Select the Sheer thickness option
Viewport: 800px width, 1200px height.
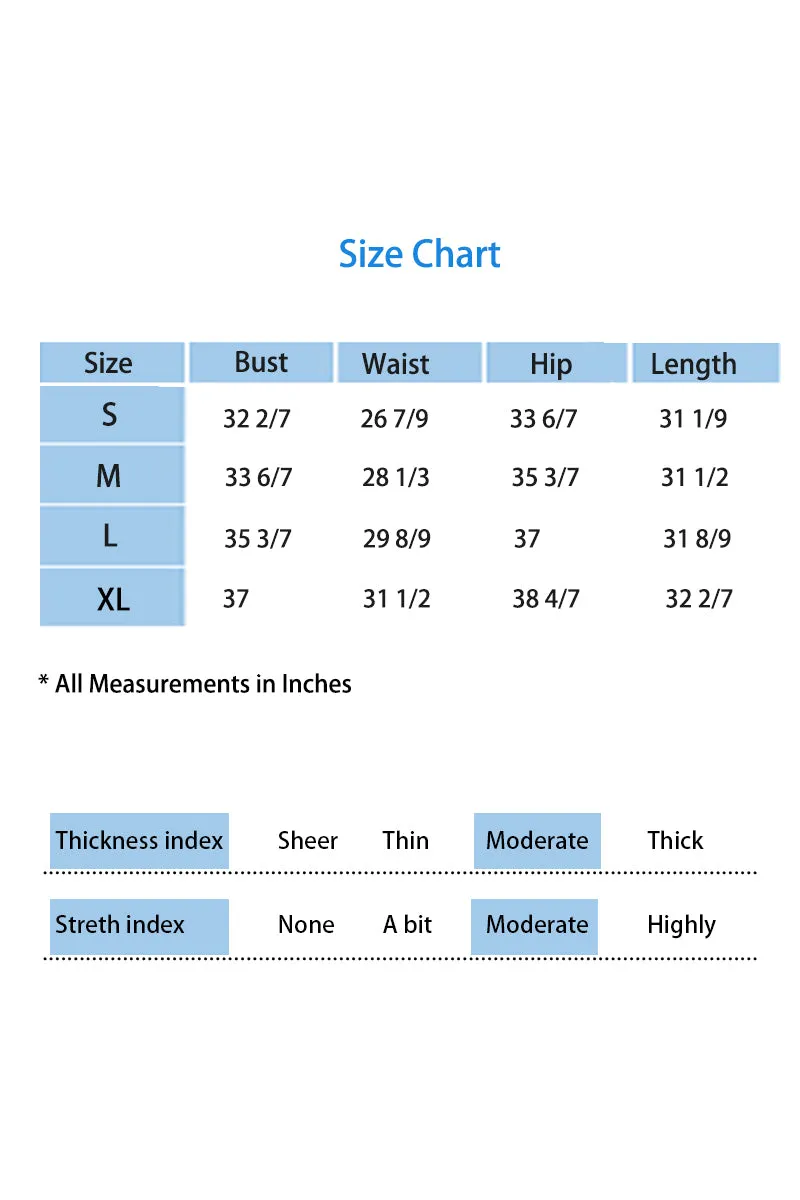point(308,841)
